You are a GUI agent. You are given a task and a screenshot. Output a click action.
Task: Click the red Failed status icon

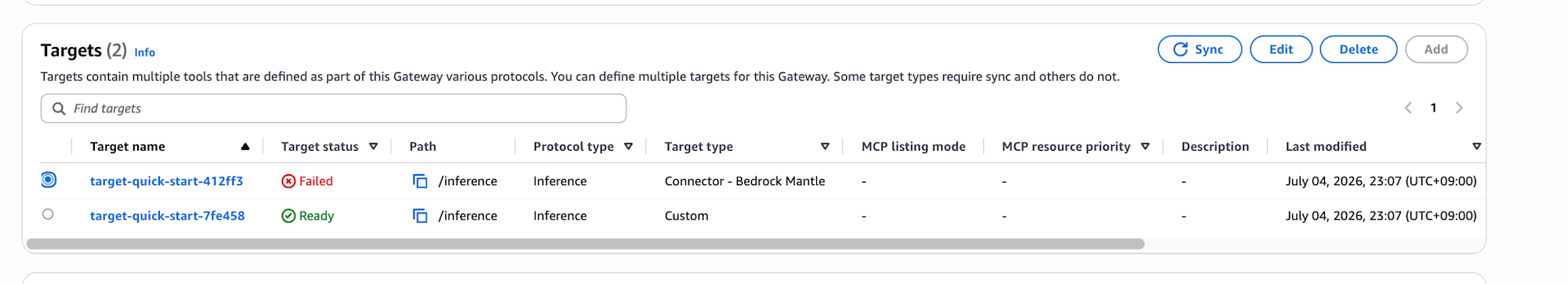(289, 181)
